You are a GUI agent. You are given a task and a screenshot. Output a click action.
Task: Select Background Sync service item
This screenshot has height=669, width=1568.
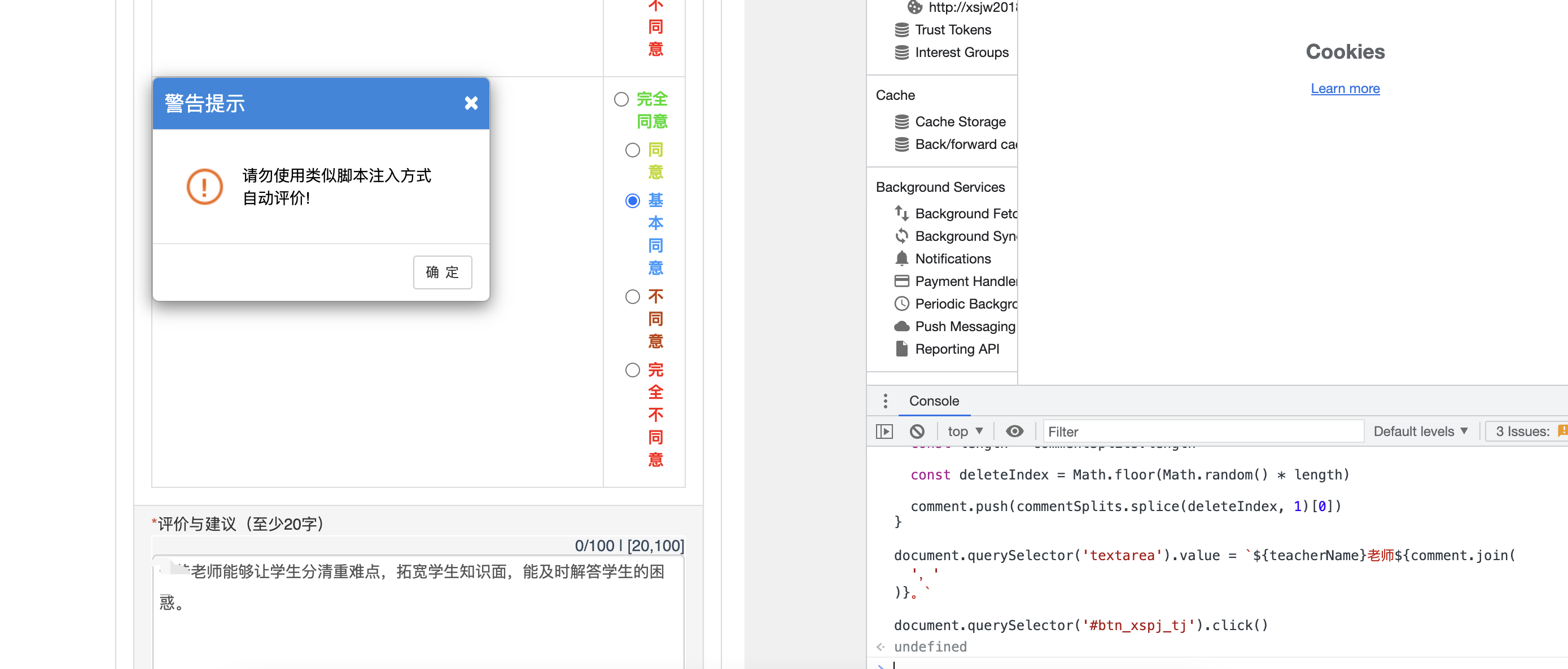click(x=965, y=236)
